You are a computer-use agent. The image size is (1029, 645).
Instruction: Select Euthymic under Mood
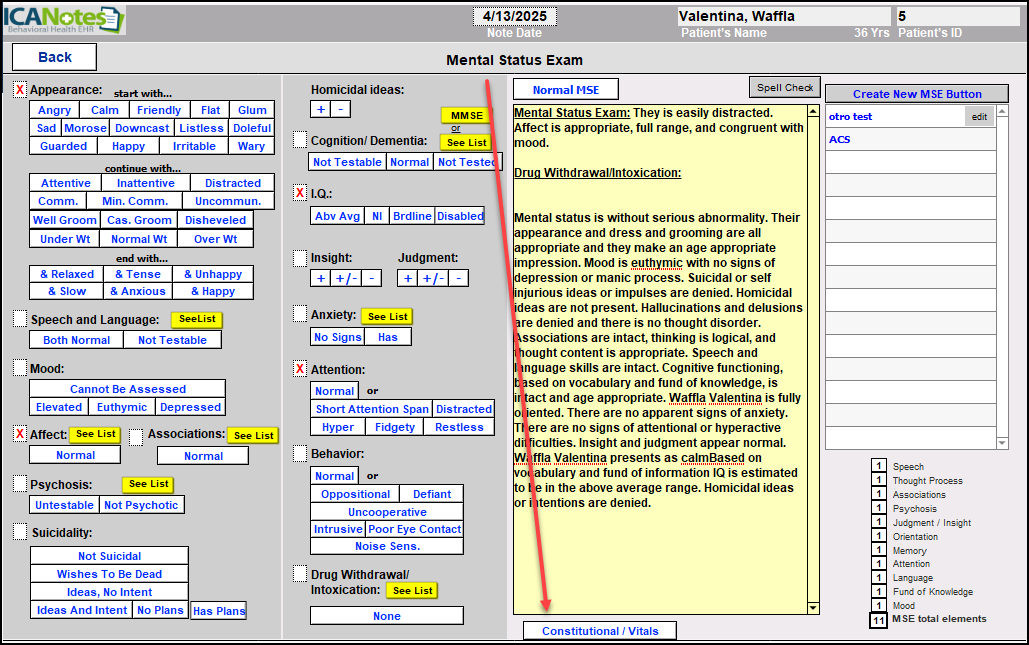click(122, 407)
